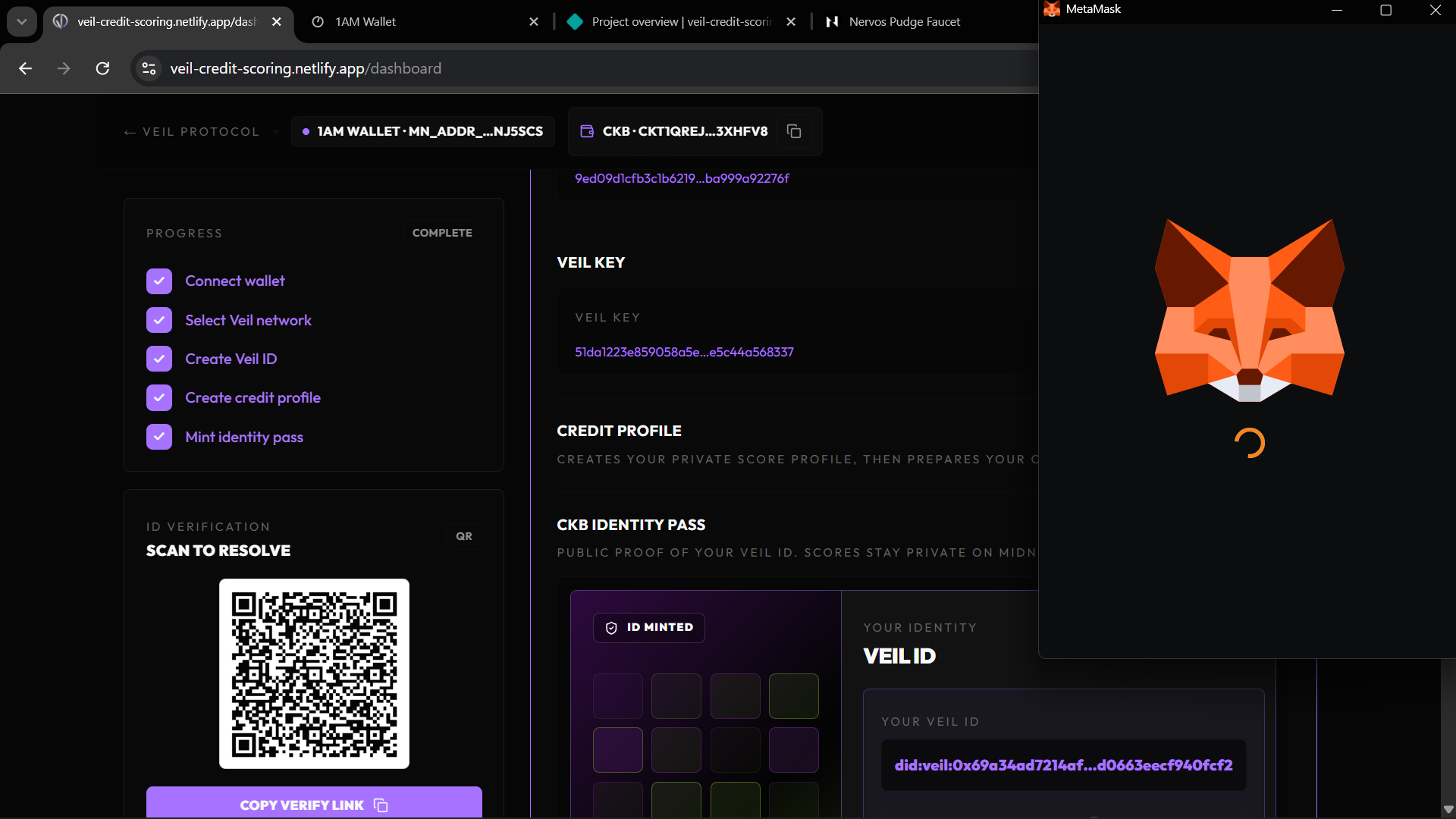Switch to the 1AM Wallet tab
This screenshot has height=819, width=1456.
pos(425,21)
